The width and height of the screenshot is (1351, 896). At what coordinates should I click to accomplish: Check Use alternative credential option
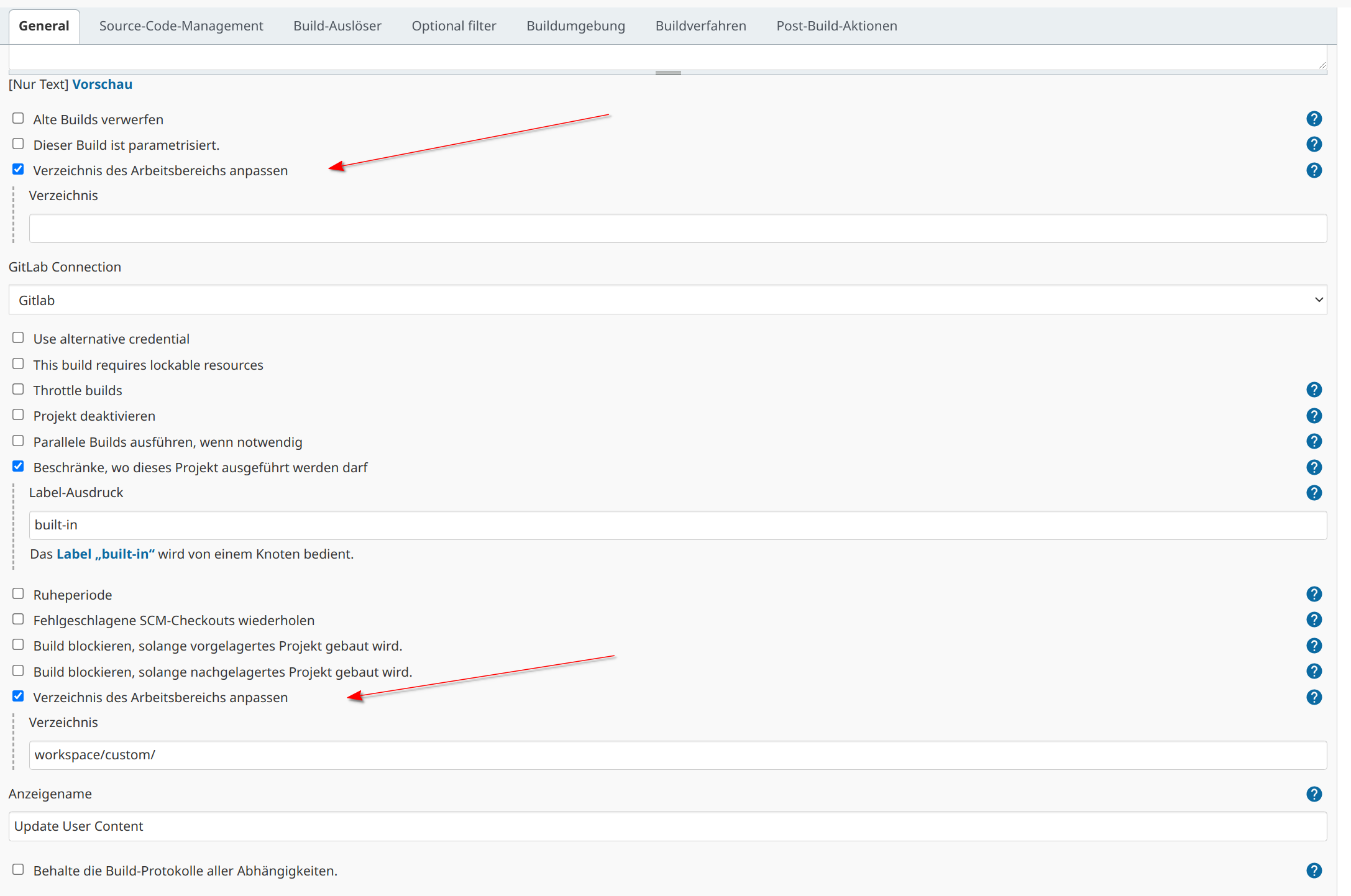[x=18, y=337]
